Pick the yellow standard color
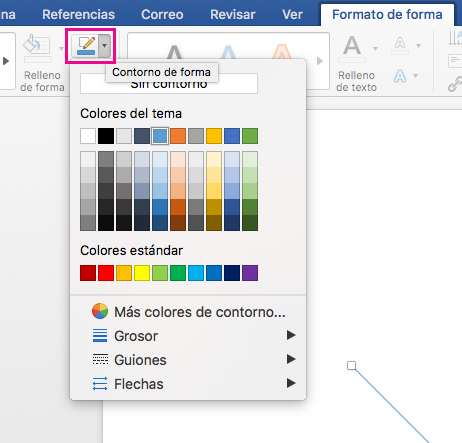The height and width of the screenshot is (443, 462). click(x=142, y=273)
